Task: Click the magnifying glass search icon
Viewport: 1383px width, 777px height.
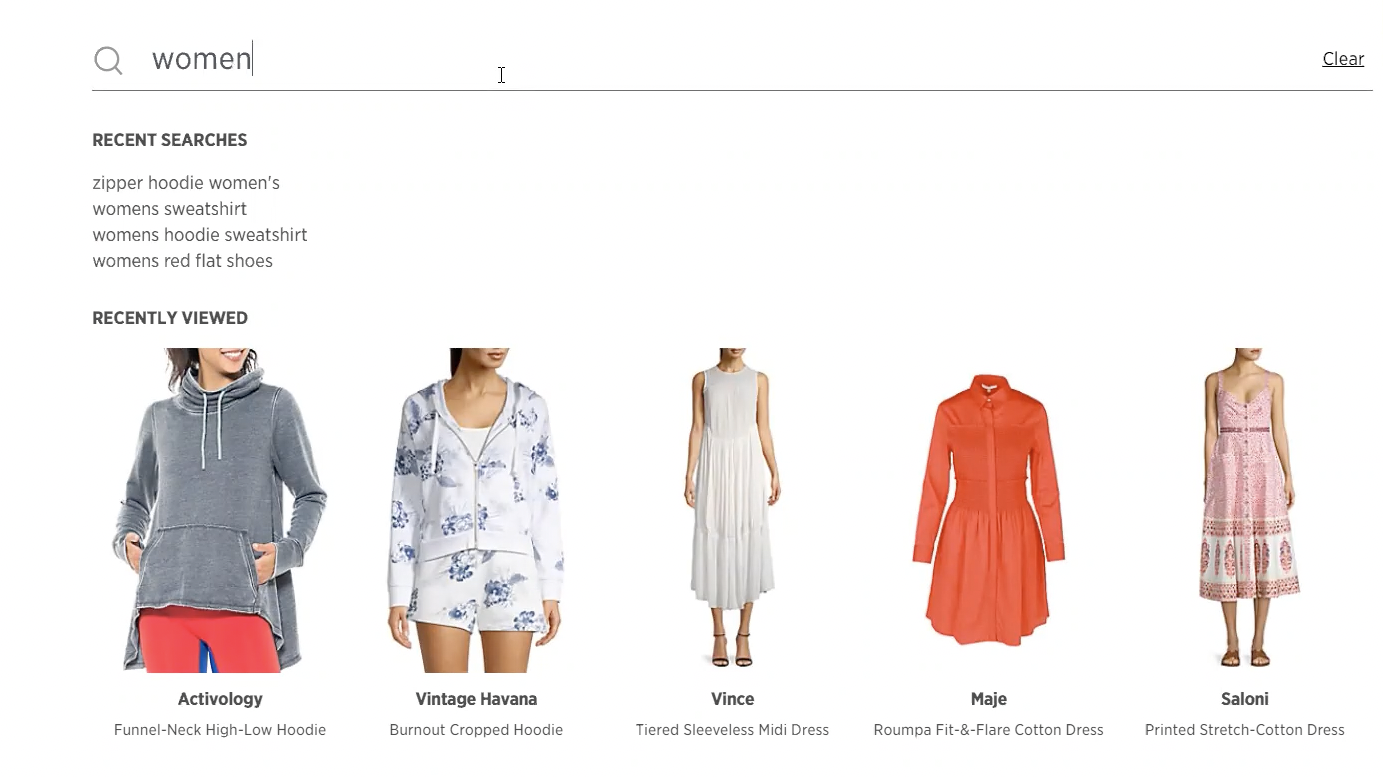Action: pos(108,61)
